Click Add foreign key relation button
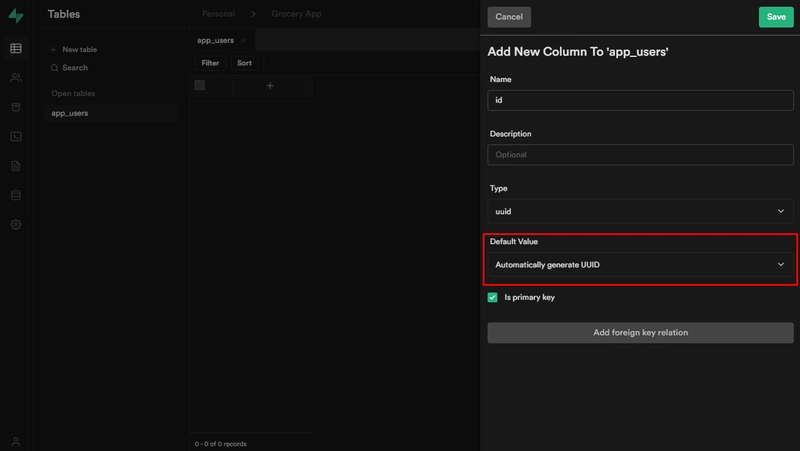Screen dimensions: 800x451 pyautogui.click(x=640, y=333)
